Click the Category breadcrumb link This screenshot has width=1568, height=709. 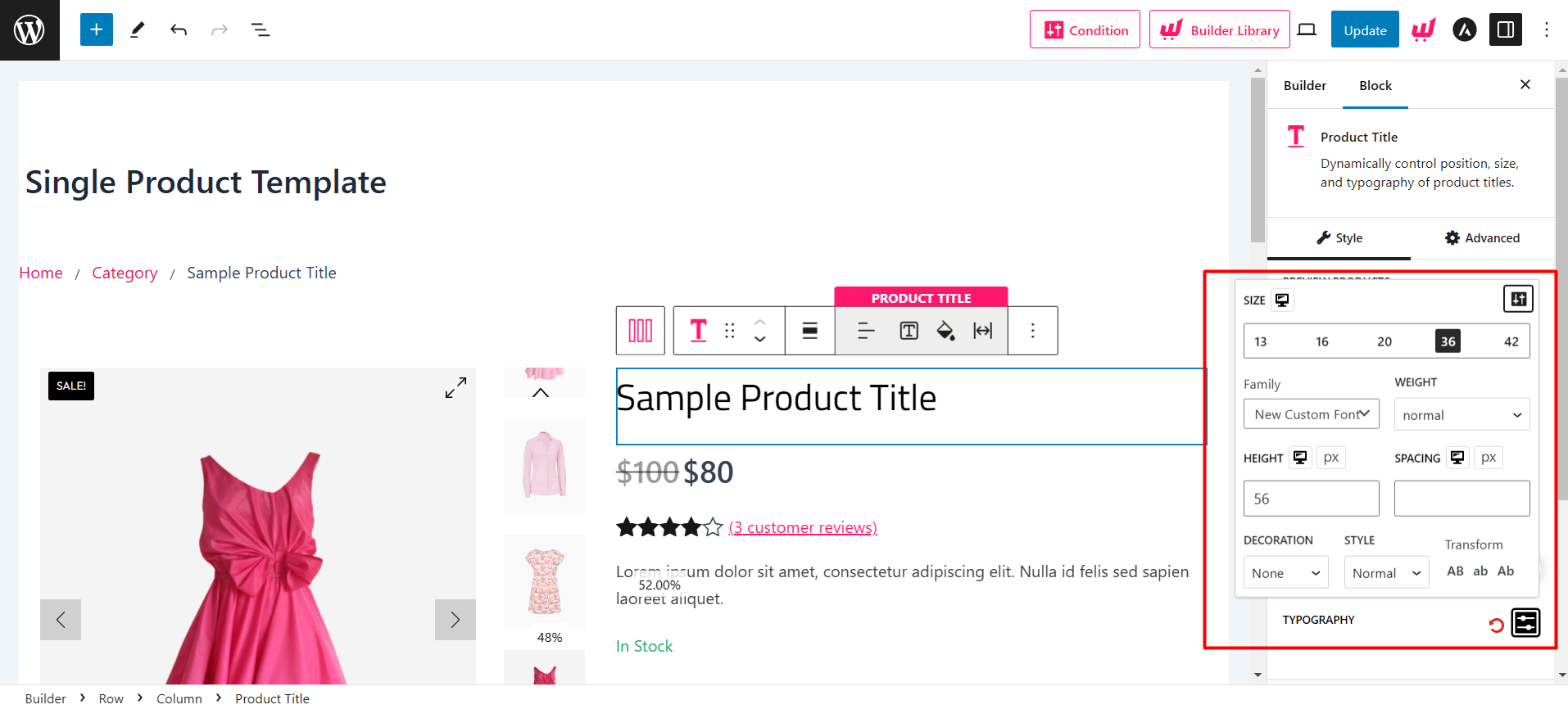[125, 273]
